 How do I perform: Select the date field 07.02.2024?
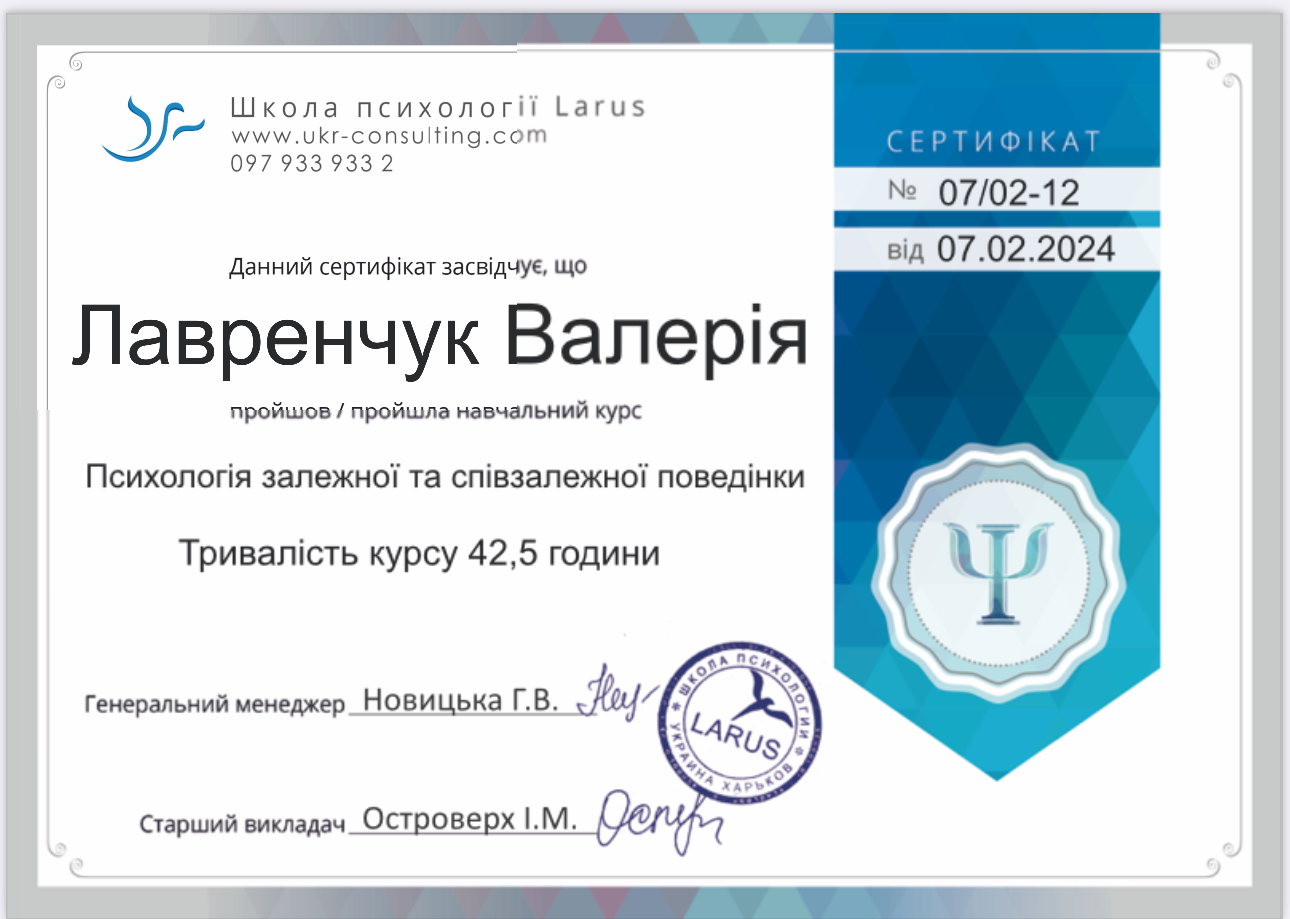pos(1025,248)
